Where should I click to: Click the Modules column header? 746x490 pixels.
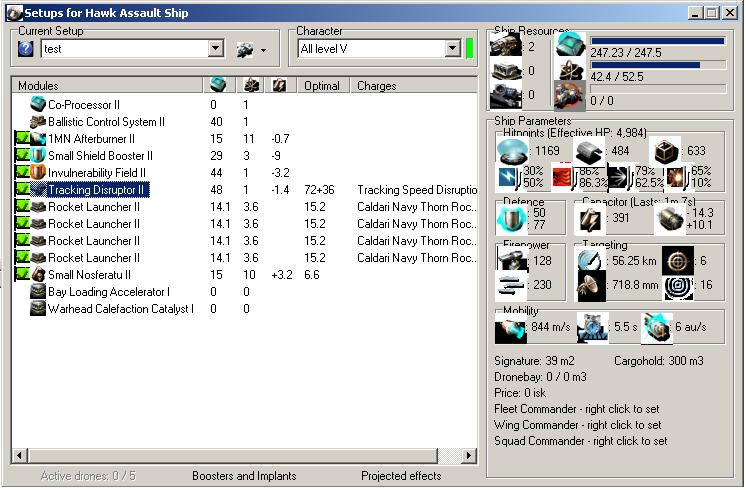[107, 86]
